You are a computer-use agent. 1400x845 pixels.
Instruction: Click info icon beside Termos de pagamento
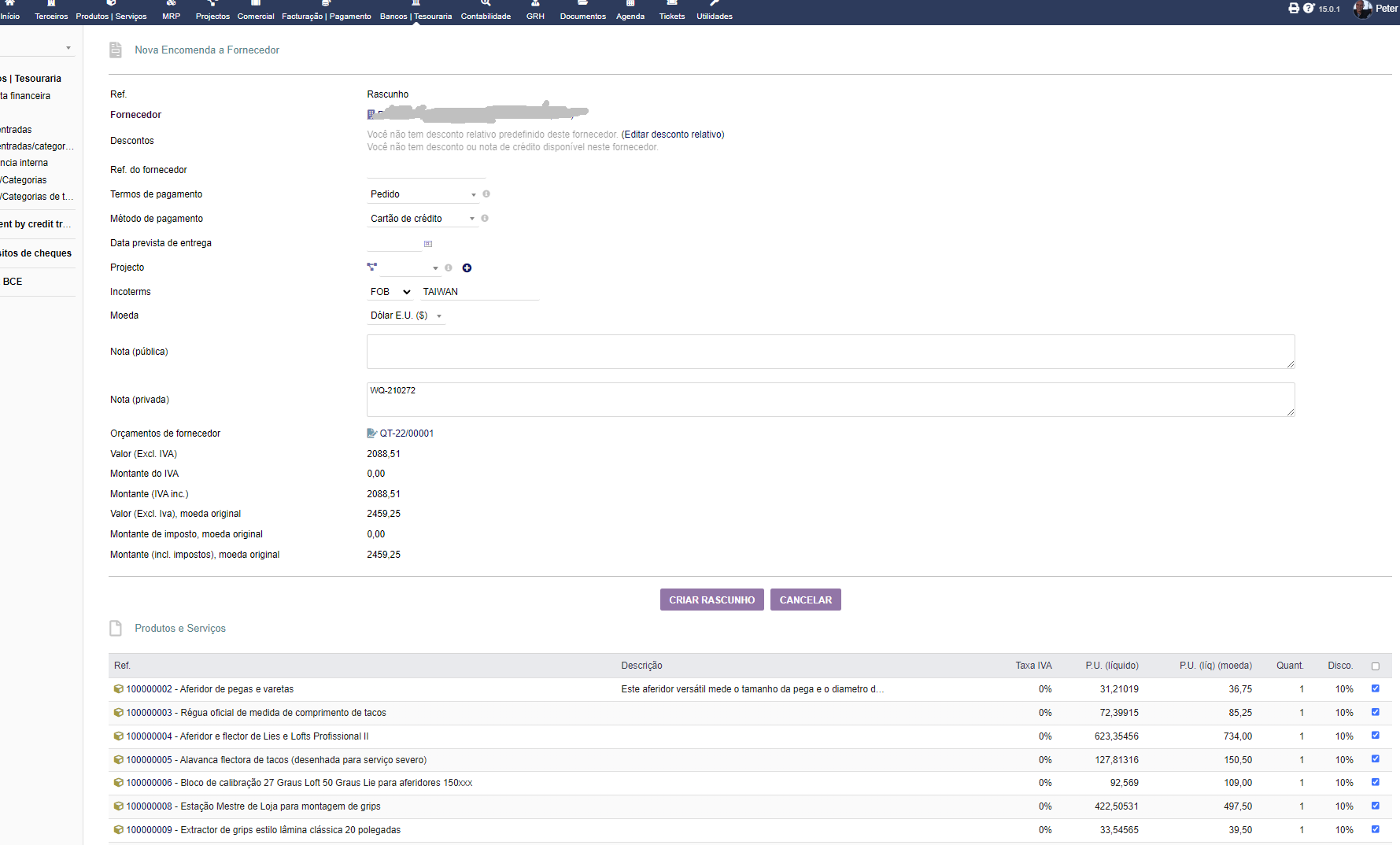pyautogui.click(x=486, y=194)
